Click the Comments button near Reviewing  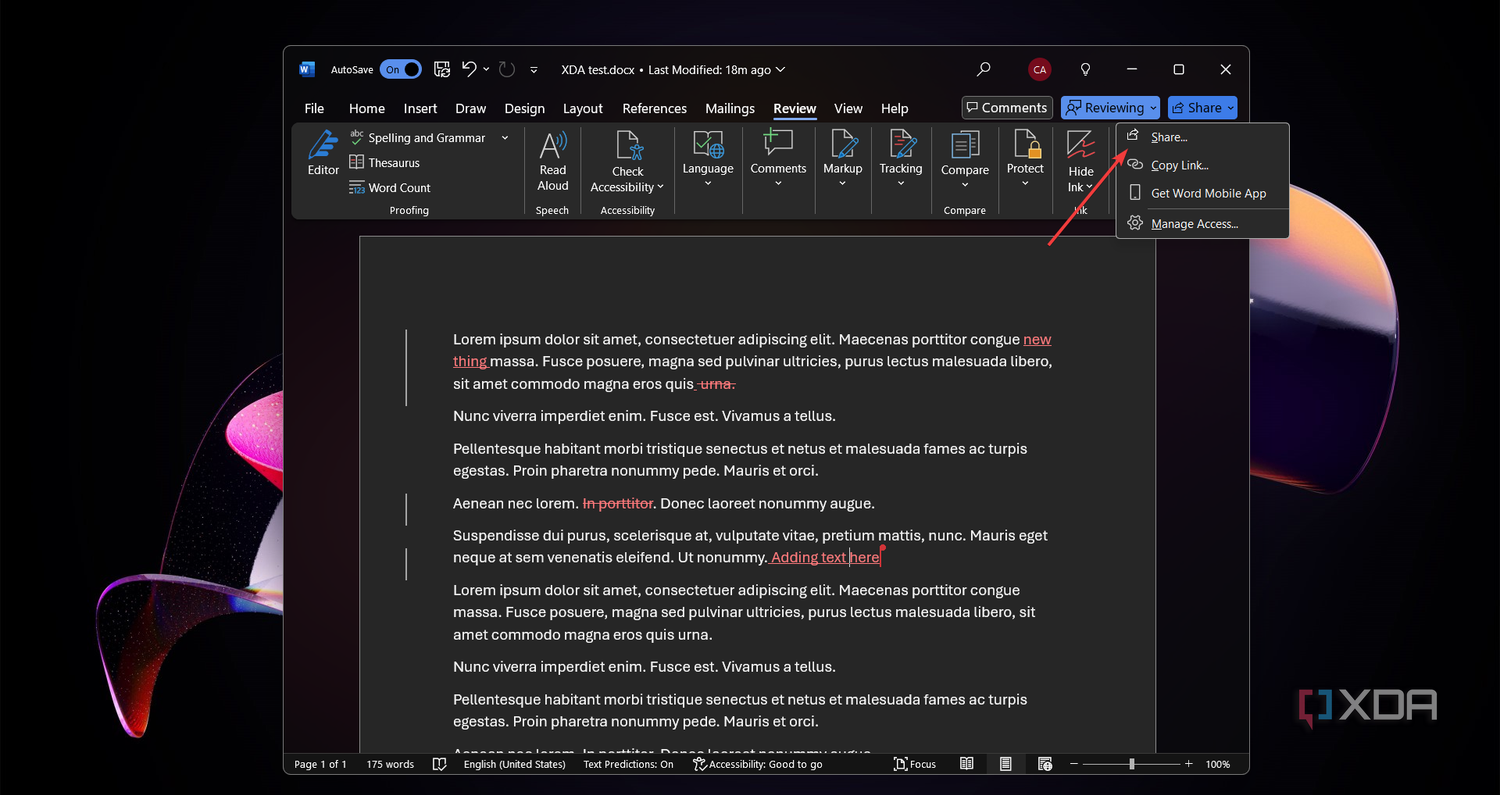(x=1007, y=108)
